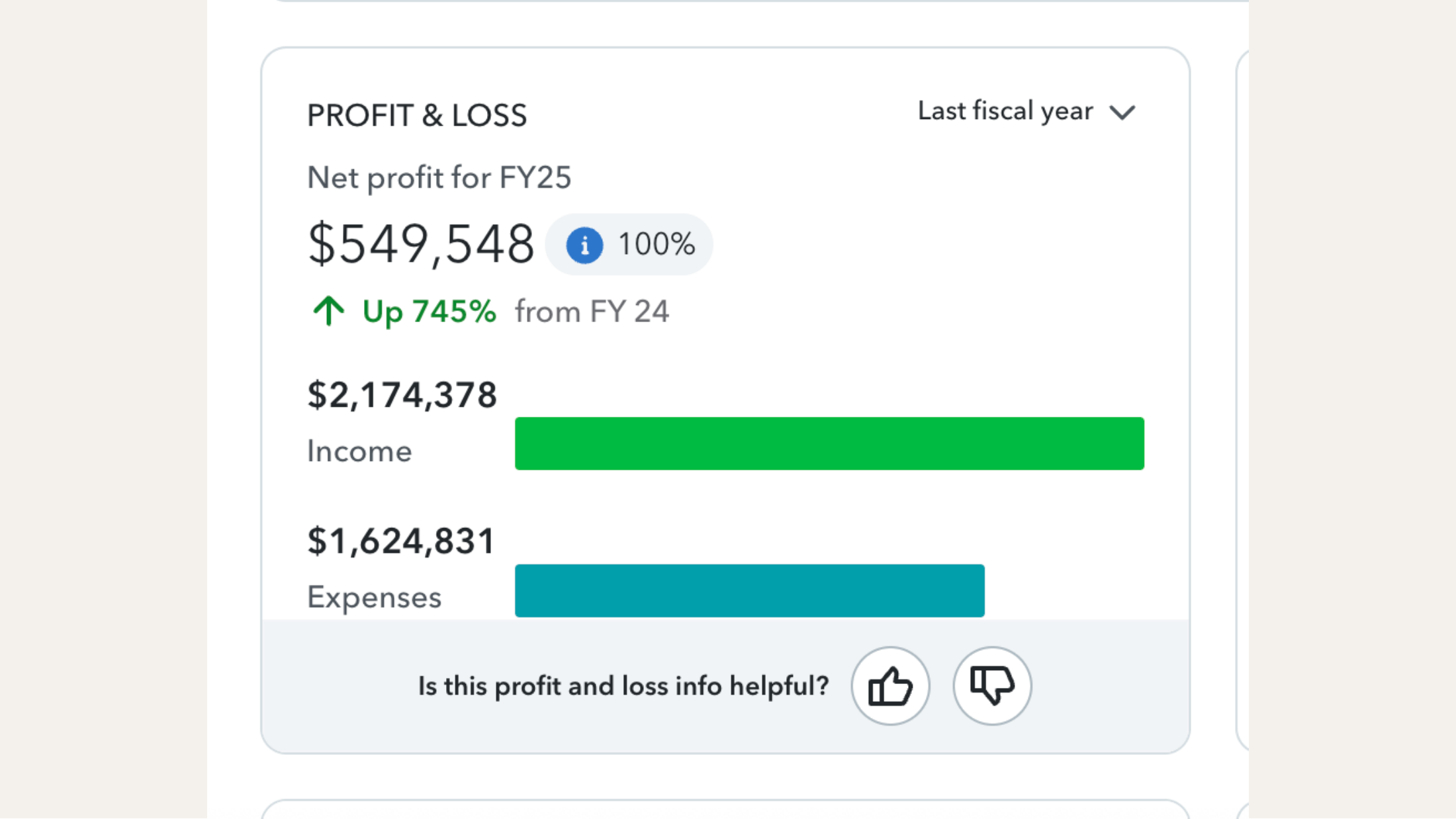1456x819 pixels.
Task: Click the green up arrow icon
Action: click(328, 311)
